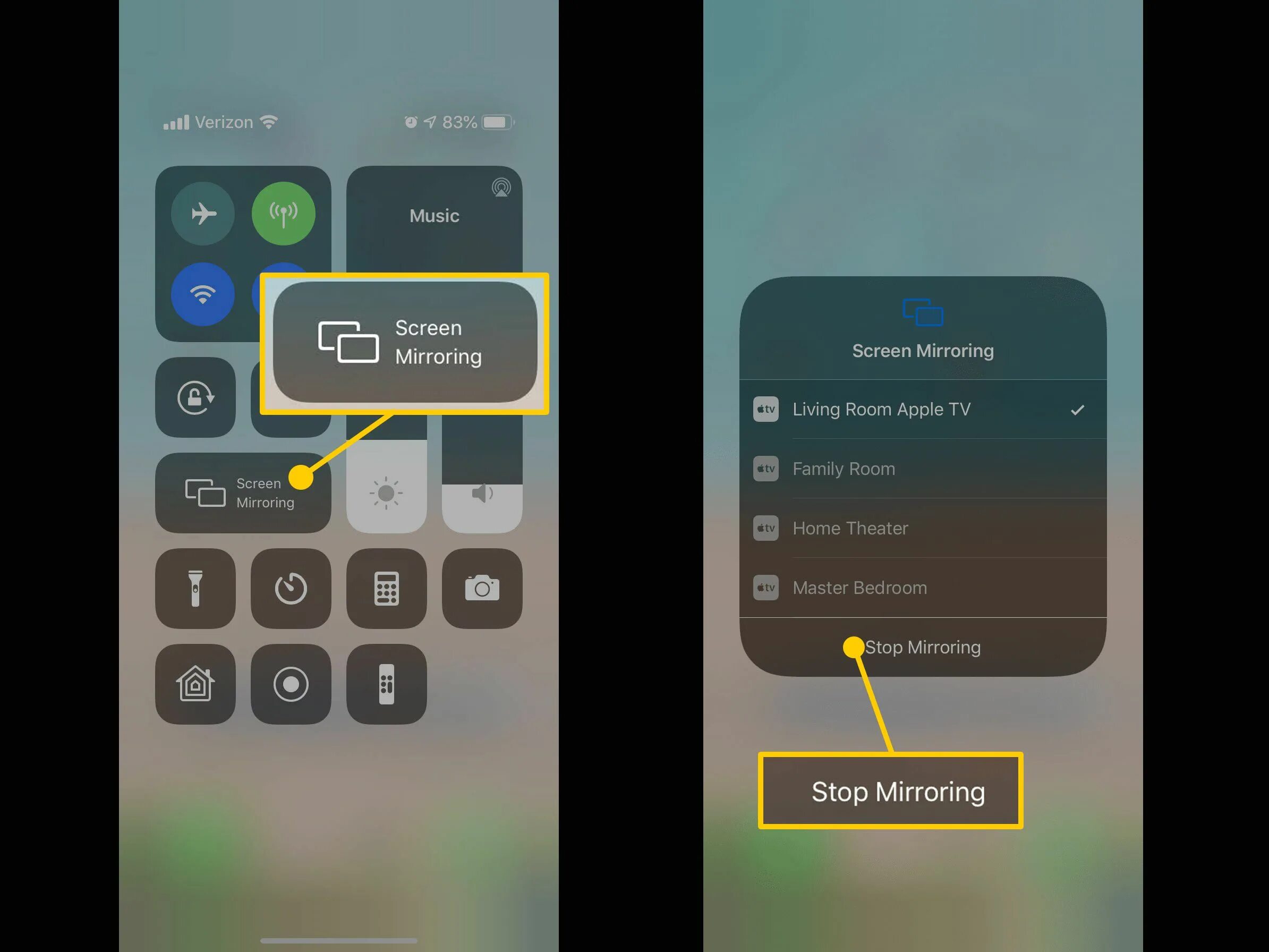Tap the Calculator icon
Image resolution: width=1269 pixels, height=952 pixels.
[384, 587]
